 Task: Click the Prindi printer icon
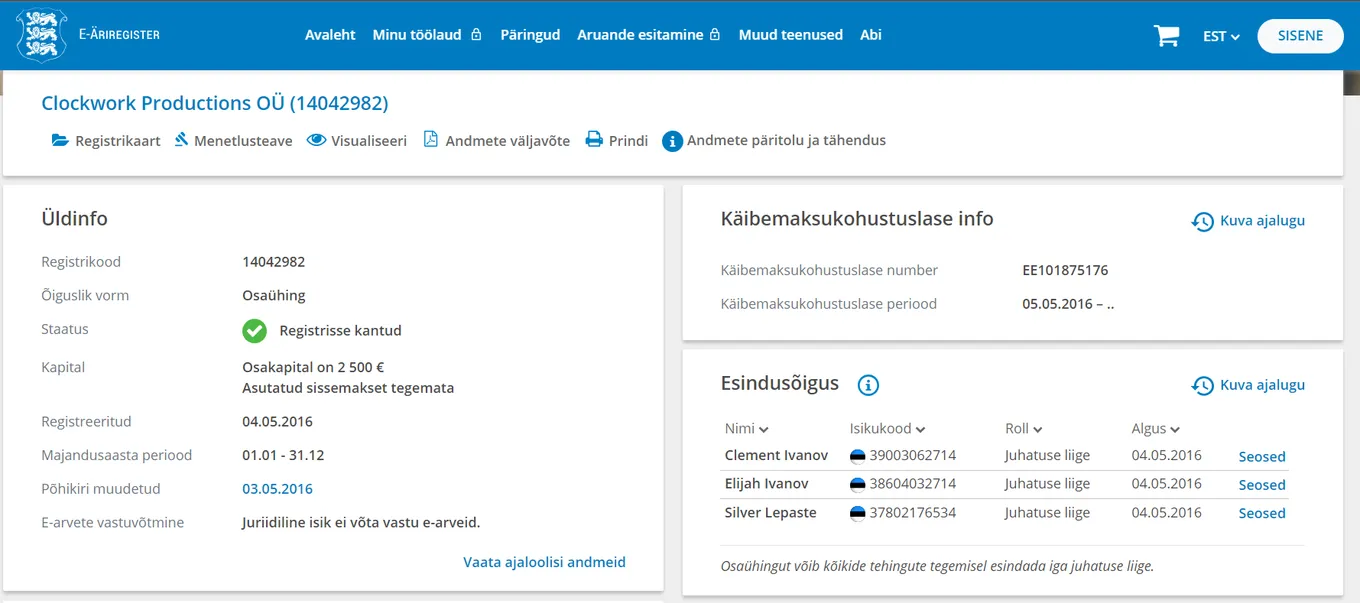pyautogui.click(x=594, y=140)
